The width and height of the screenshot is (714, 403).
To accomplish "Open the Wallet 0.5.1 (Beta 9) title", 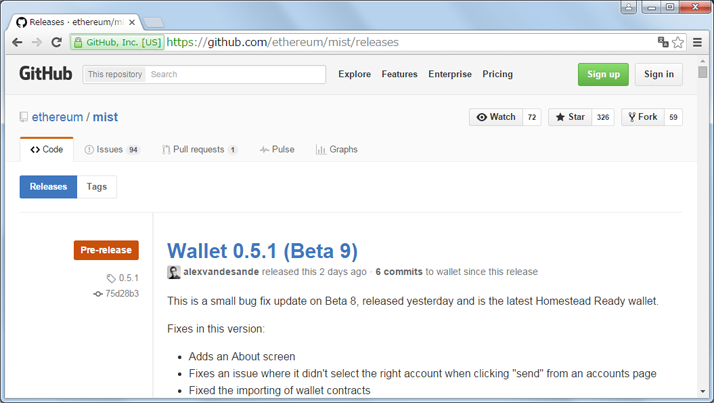I will point(262,251).
